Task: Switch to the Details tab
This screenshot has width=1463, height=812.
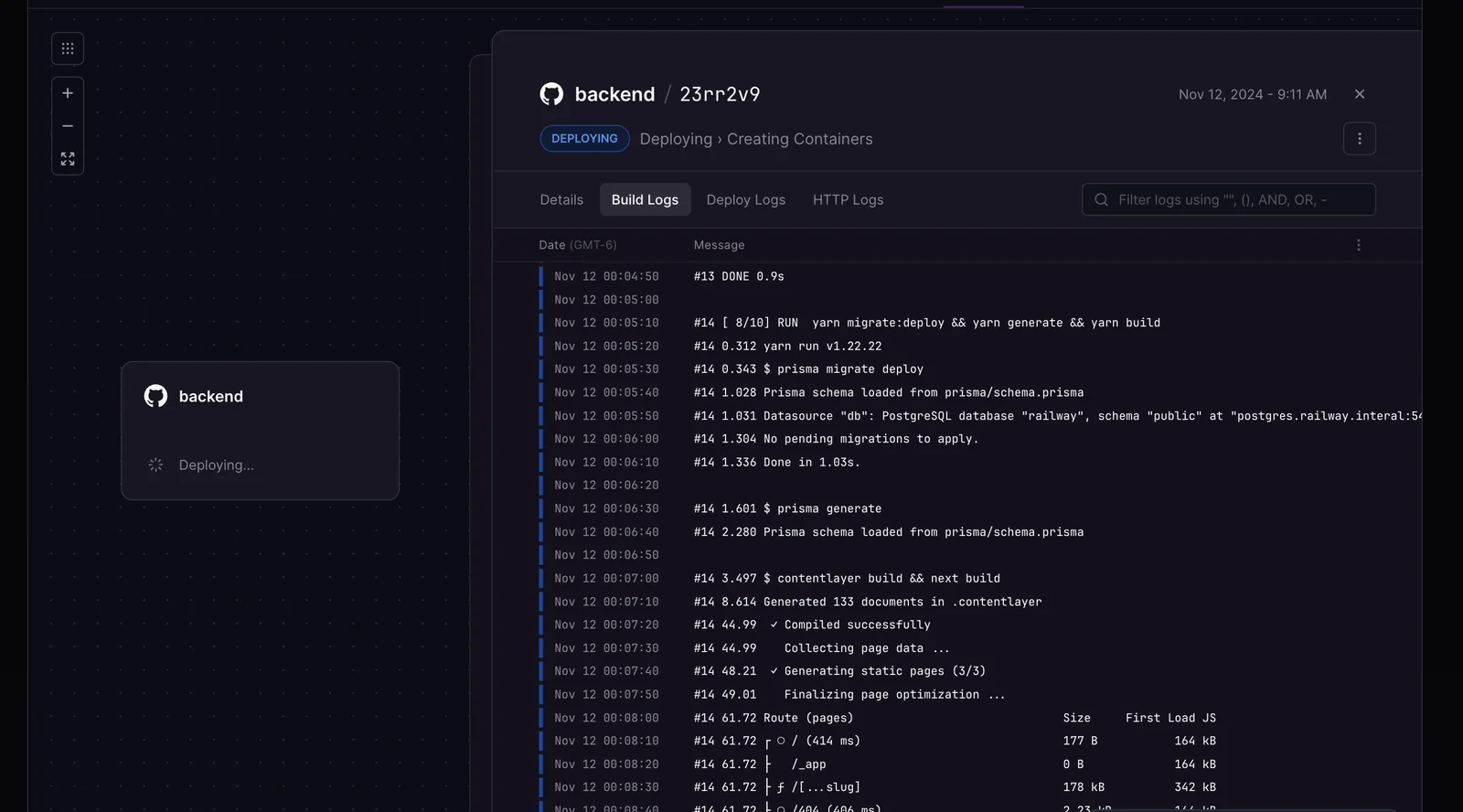Action: tap(561, 199)
